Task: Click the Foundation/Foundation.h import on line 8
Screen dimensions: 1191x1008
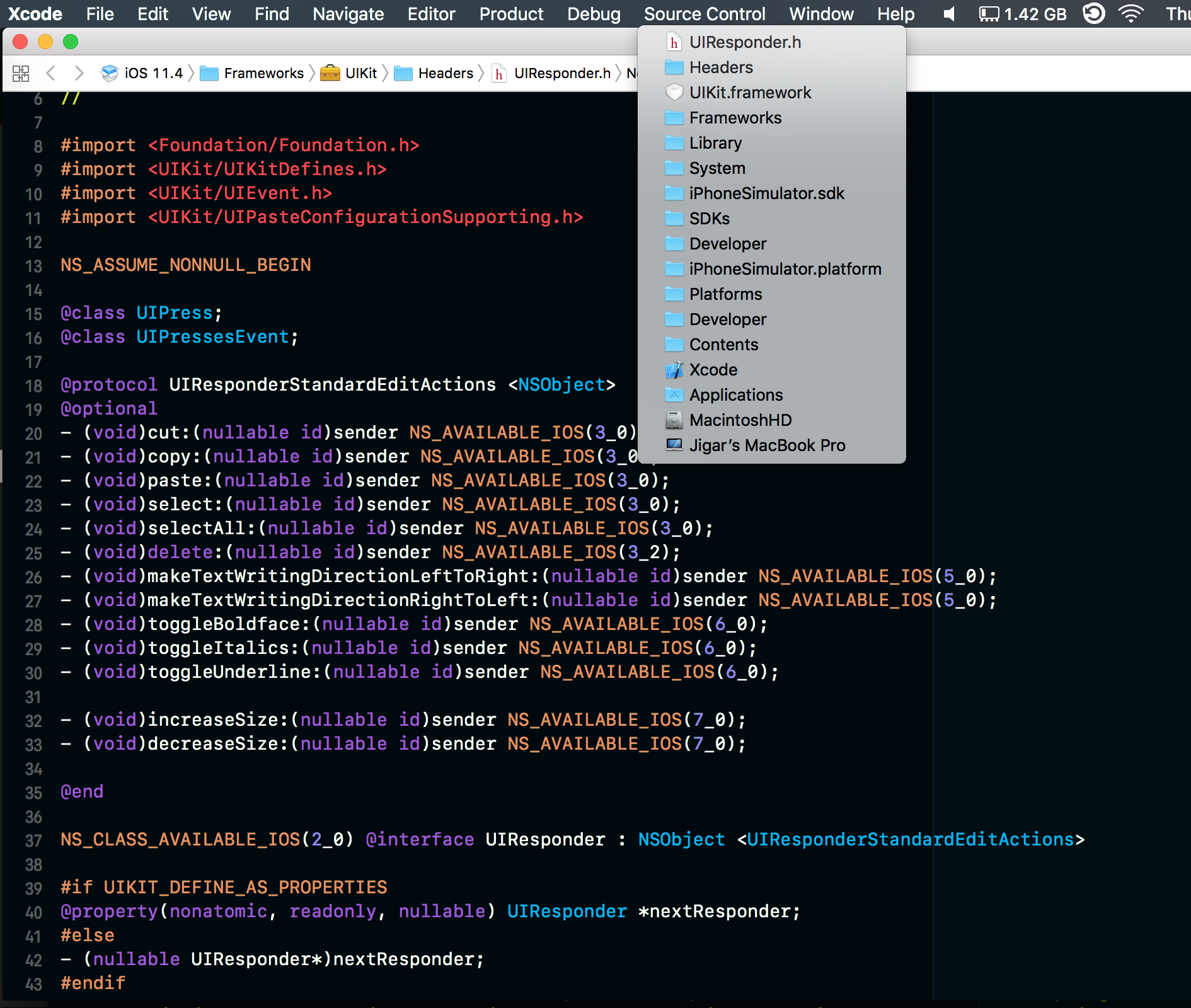Action: pos(284,146)
